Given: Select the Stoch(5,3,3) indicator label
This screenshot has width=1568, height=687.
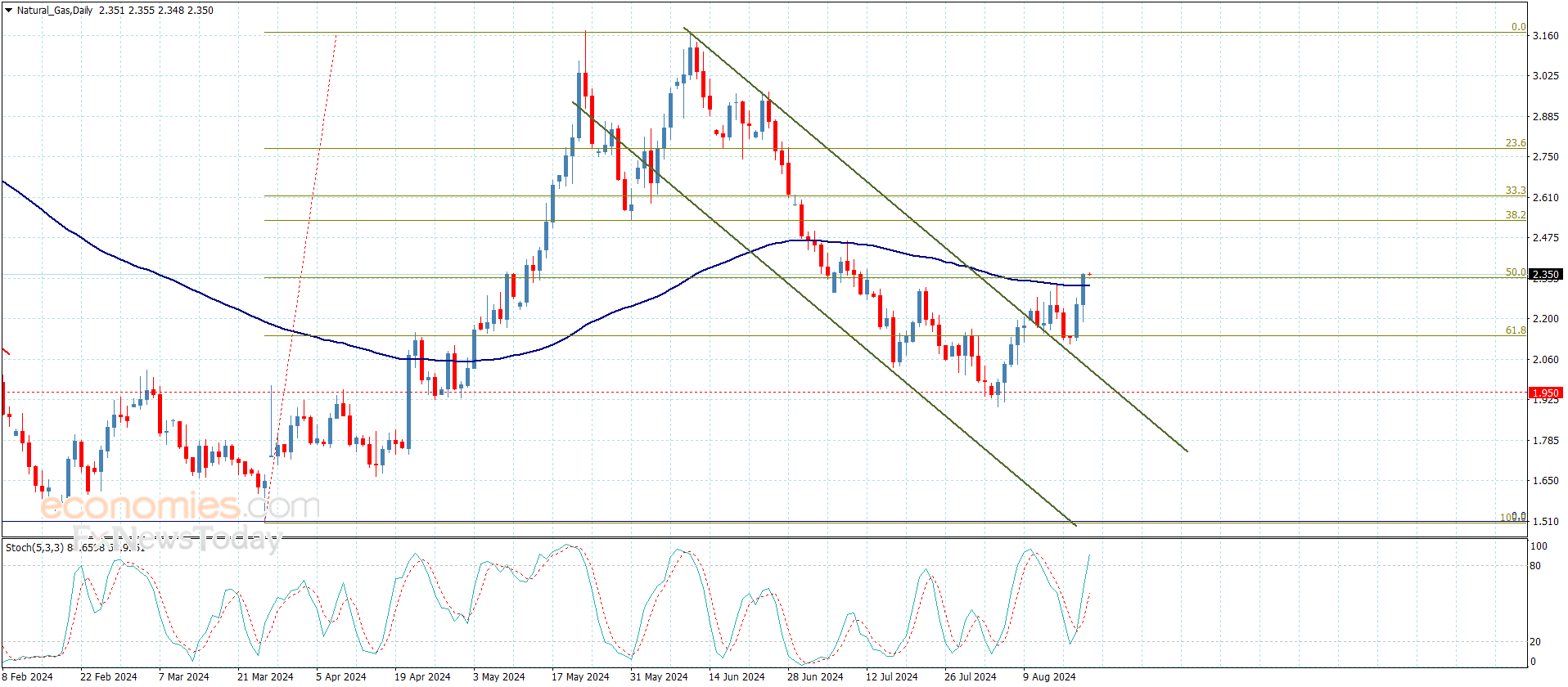Looking at the screenshot, I should (x=34, y=547).
